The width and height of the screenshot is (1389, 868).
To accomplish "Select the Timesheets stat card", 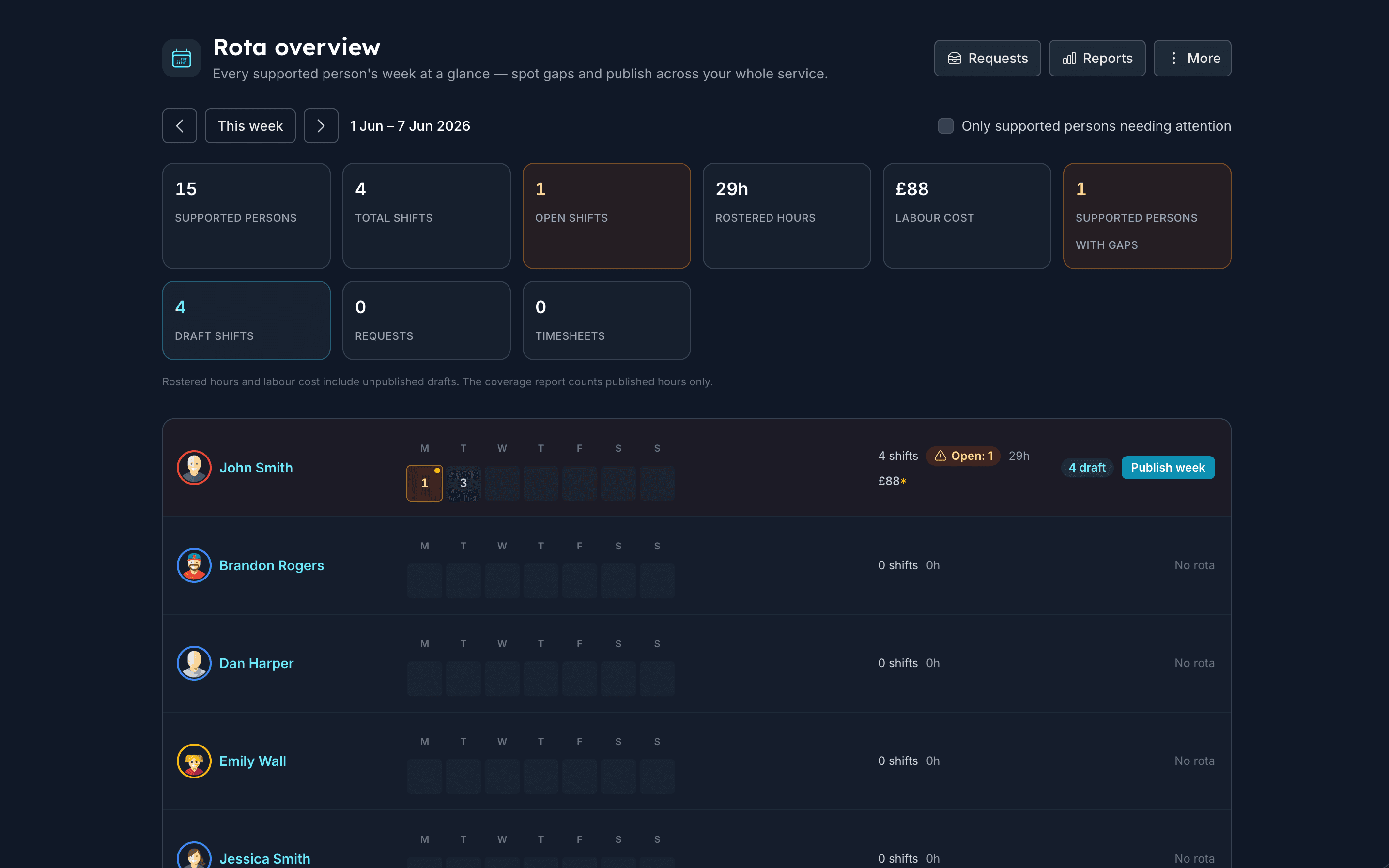I will [x=606, y=320].
